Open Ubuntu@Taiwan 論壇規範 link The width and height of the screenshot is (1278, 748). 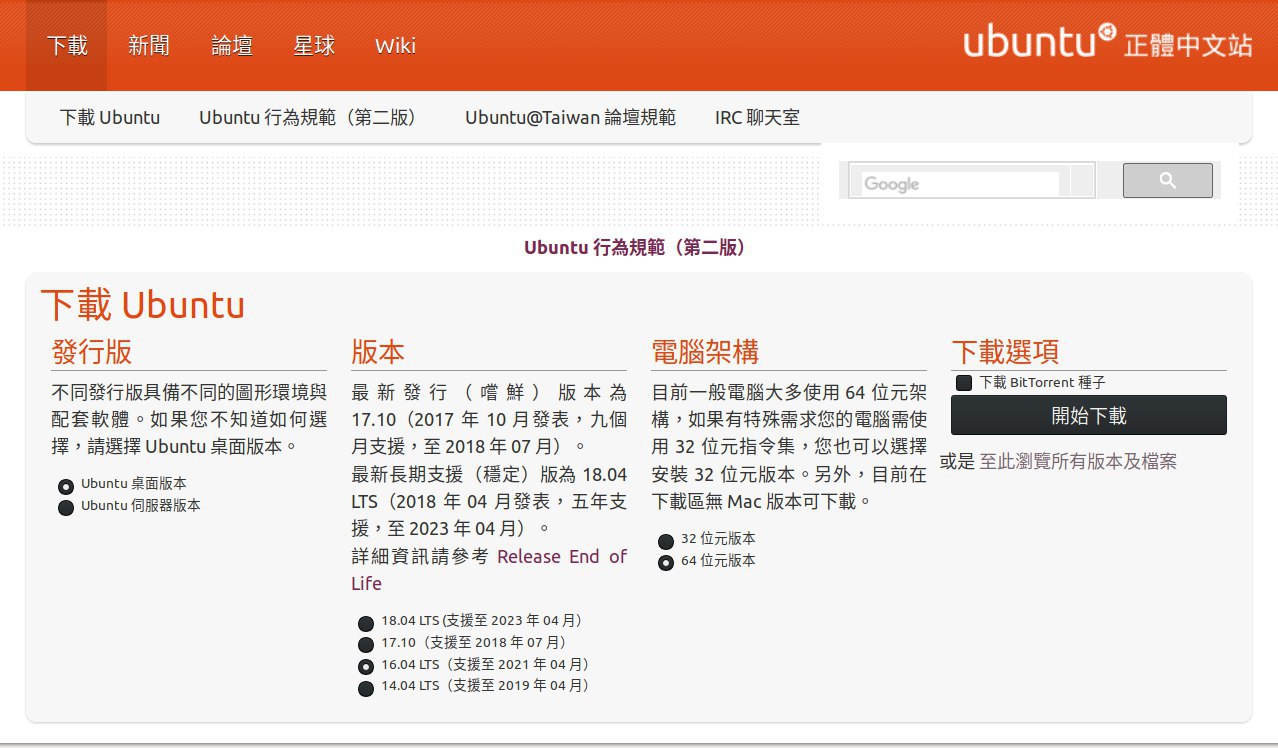(570, 117)
